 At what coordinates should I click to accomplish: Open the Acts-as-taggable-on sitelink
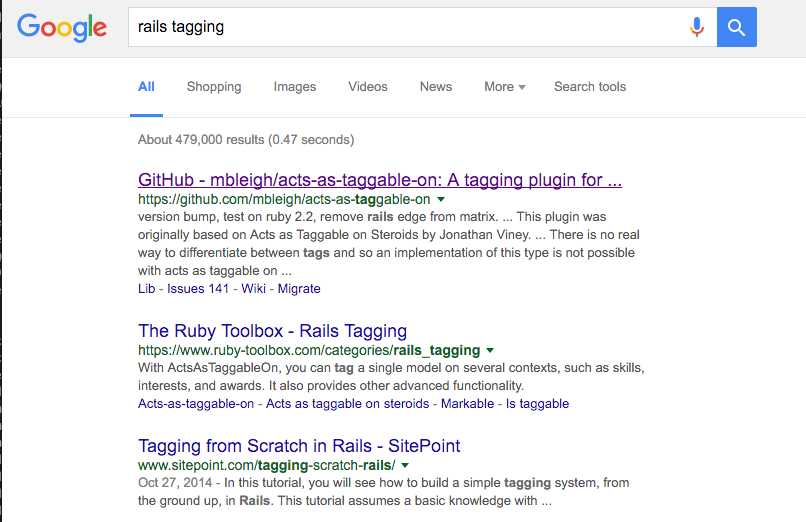tap(196, 404)
